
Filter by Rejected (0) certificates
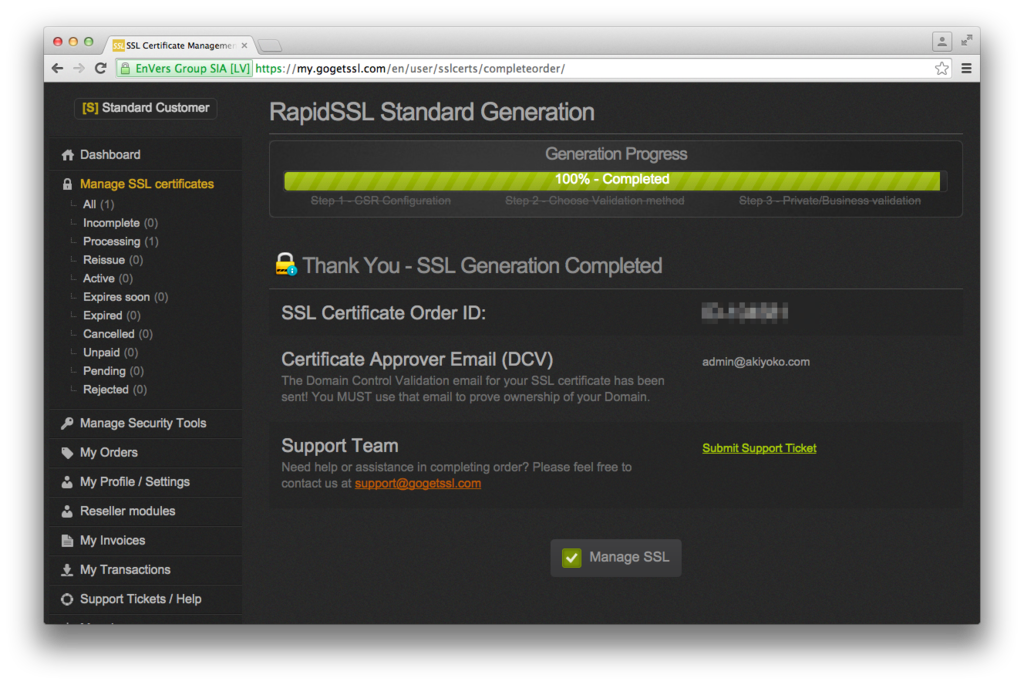115,390
